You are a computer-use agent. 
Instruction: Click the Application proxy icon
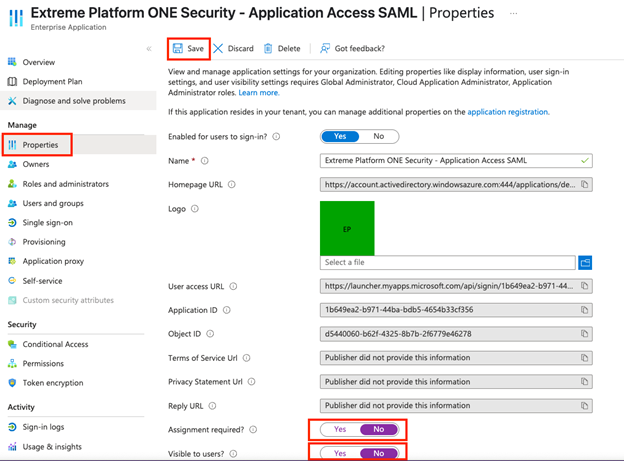point(12,261)
